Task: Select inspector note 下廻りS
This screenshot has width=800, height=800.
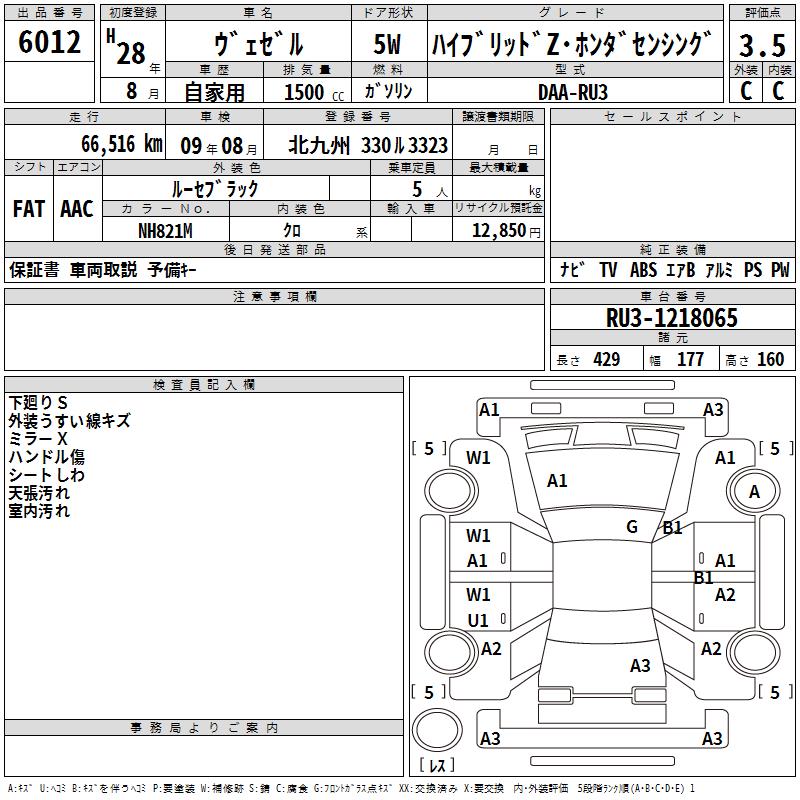Action: click(x=38, y=403)
